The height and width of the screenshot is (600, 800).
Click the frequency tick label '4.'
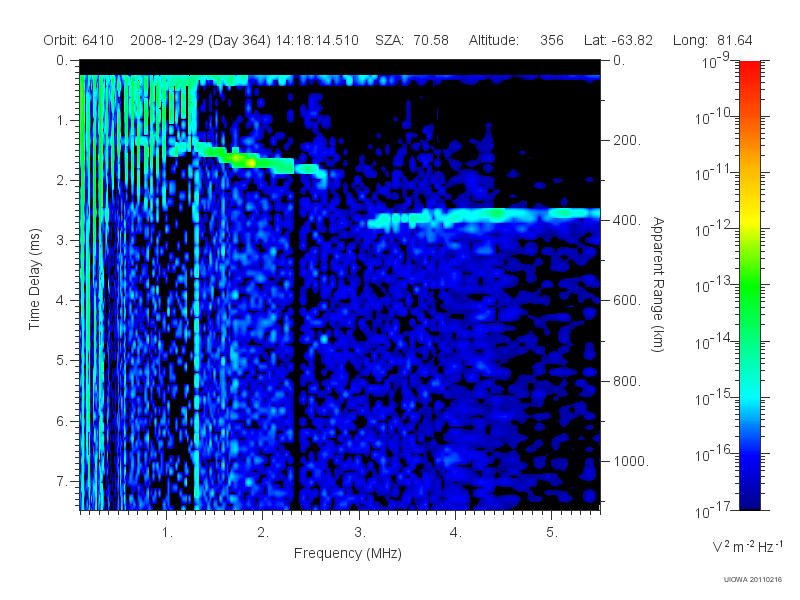(456, 533)
